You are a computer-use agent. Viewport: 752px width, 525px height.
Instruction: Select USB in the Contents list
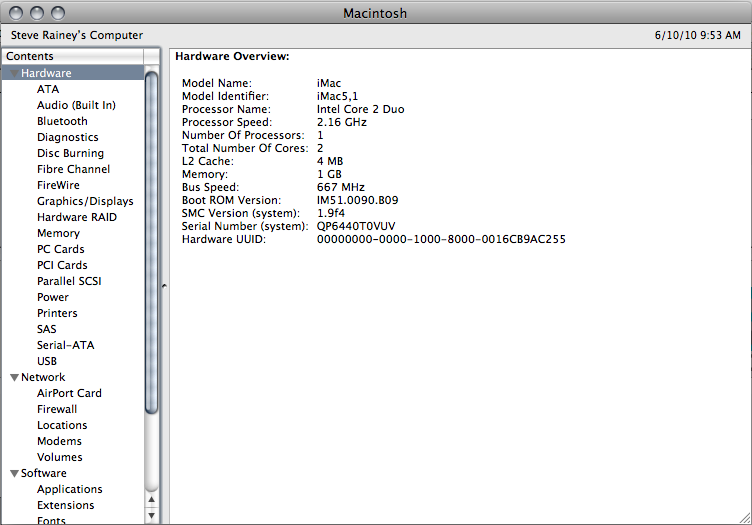[47, 361]
